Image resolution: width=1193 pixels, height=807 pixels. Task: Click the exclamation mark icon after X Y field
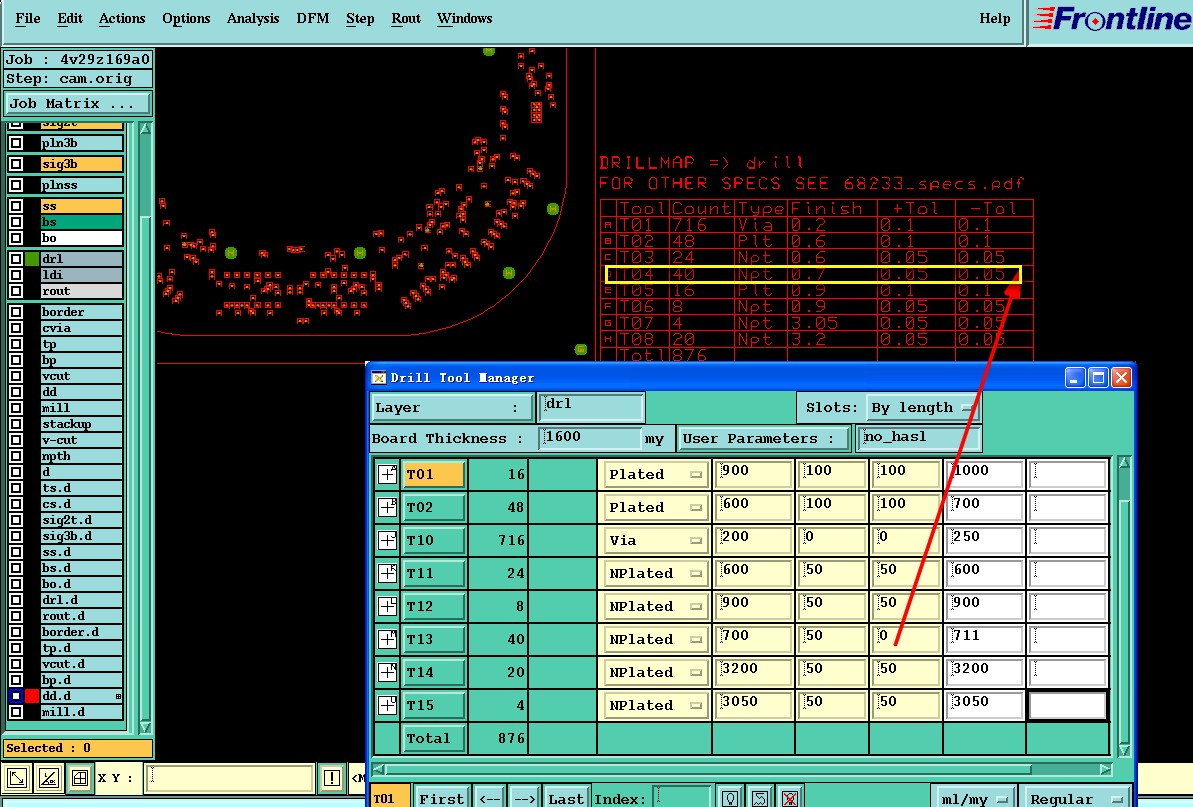coord(331,777)
